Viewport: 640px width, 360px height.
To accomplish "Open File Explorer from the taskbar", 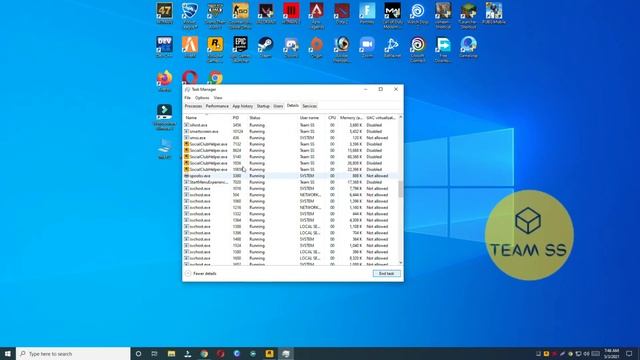I will [171, 354].
